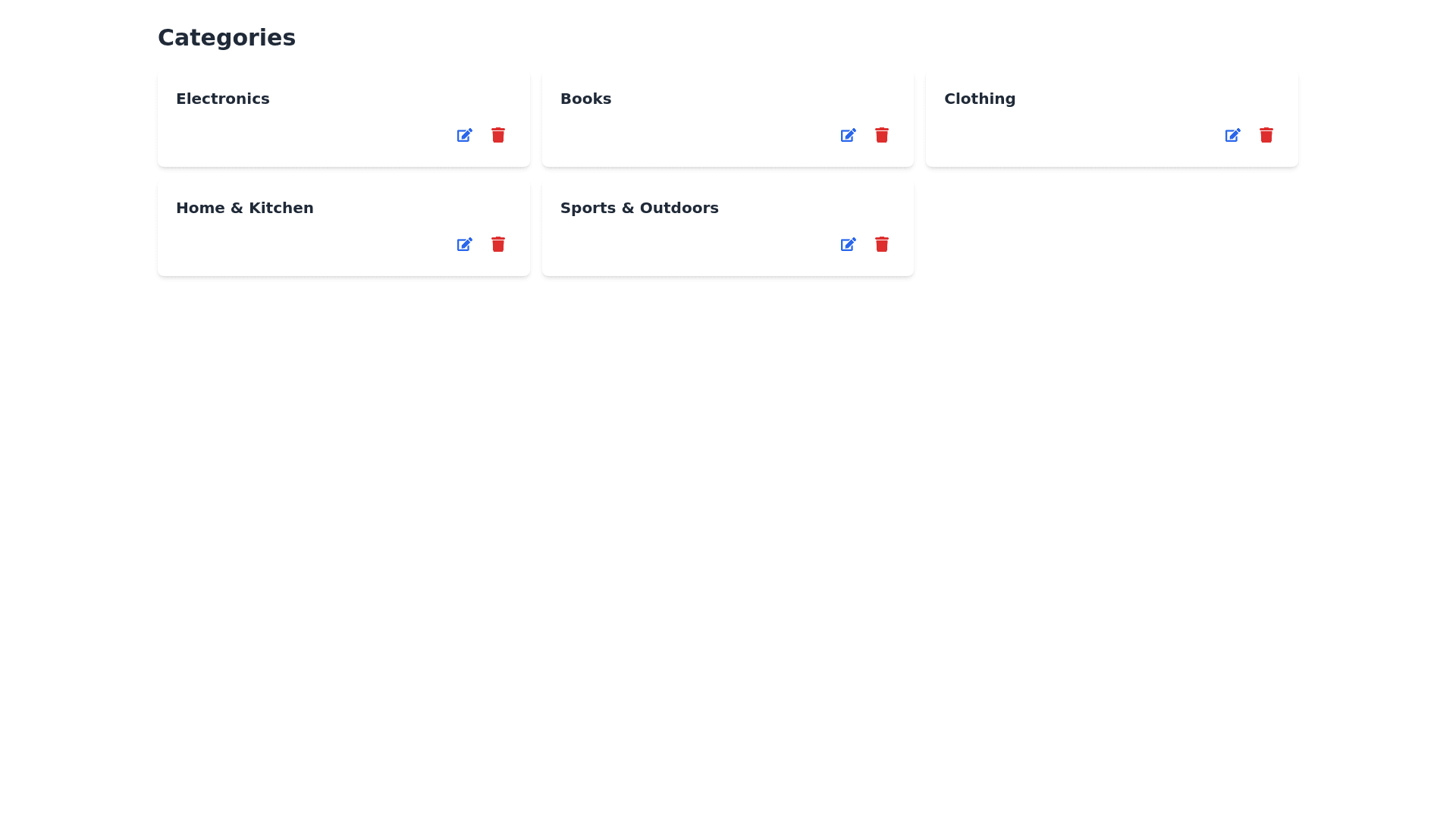Delete the Sports & Outdoors category
The image size is (1456, 819).
click(881, 244)
